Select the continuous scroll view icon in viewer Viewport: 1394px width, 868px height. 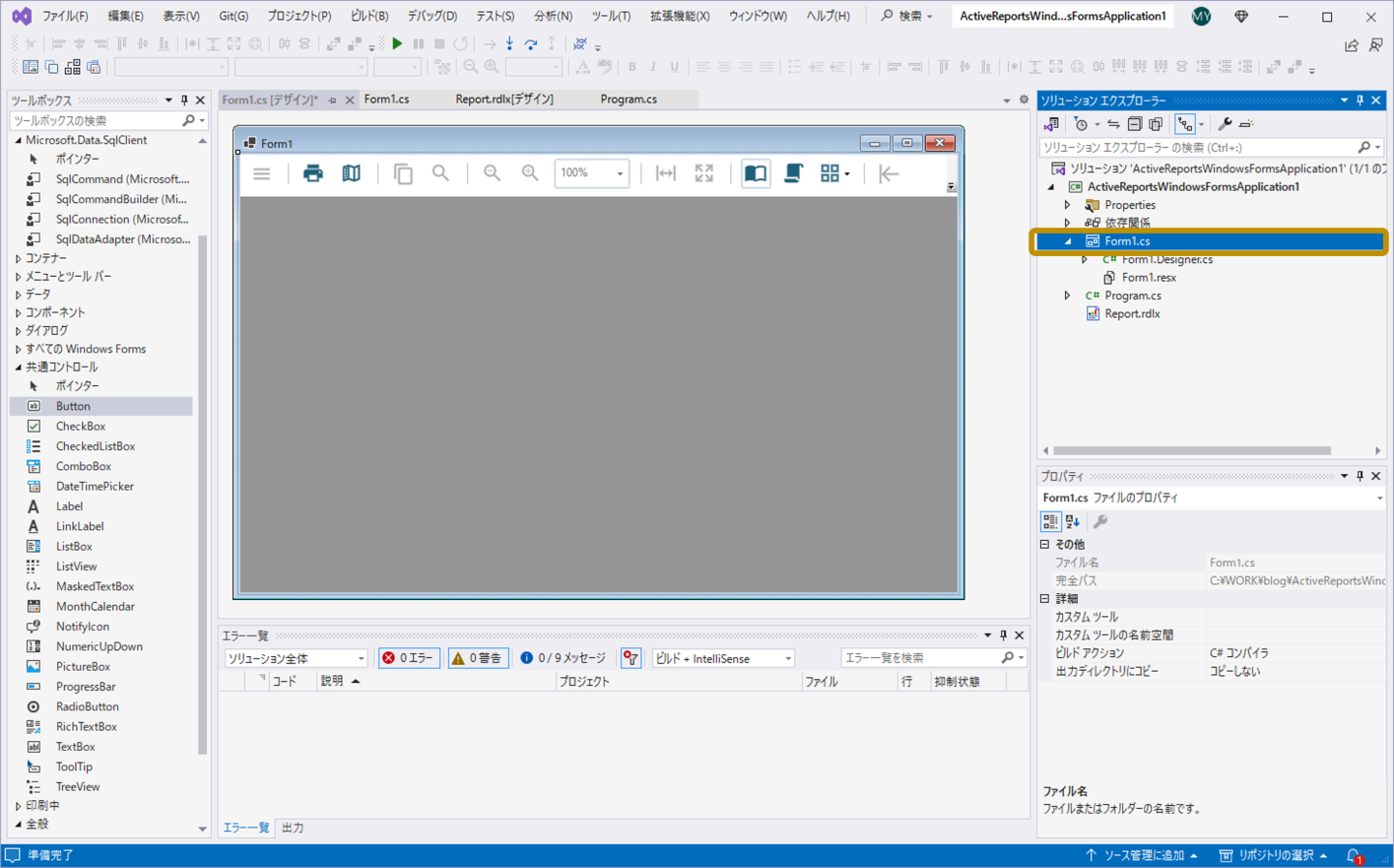793,173
